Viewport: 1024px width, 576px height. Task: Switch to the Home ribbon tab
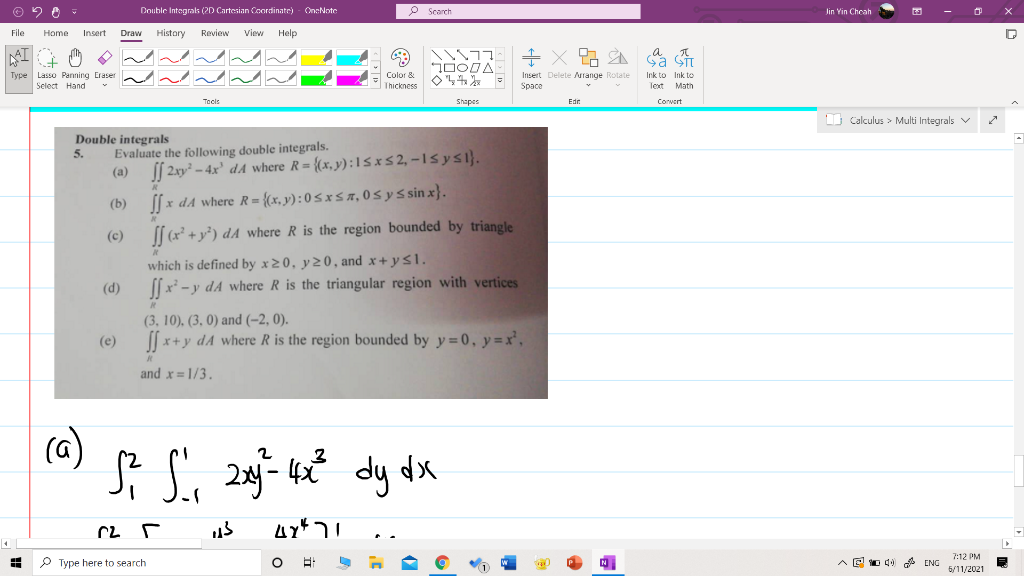tap(59, 32)
